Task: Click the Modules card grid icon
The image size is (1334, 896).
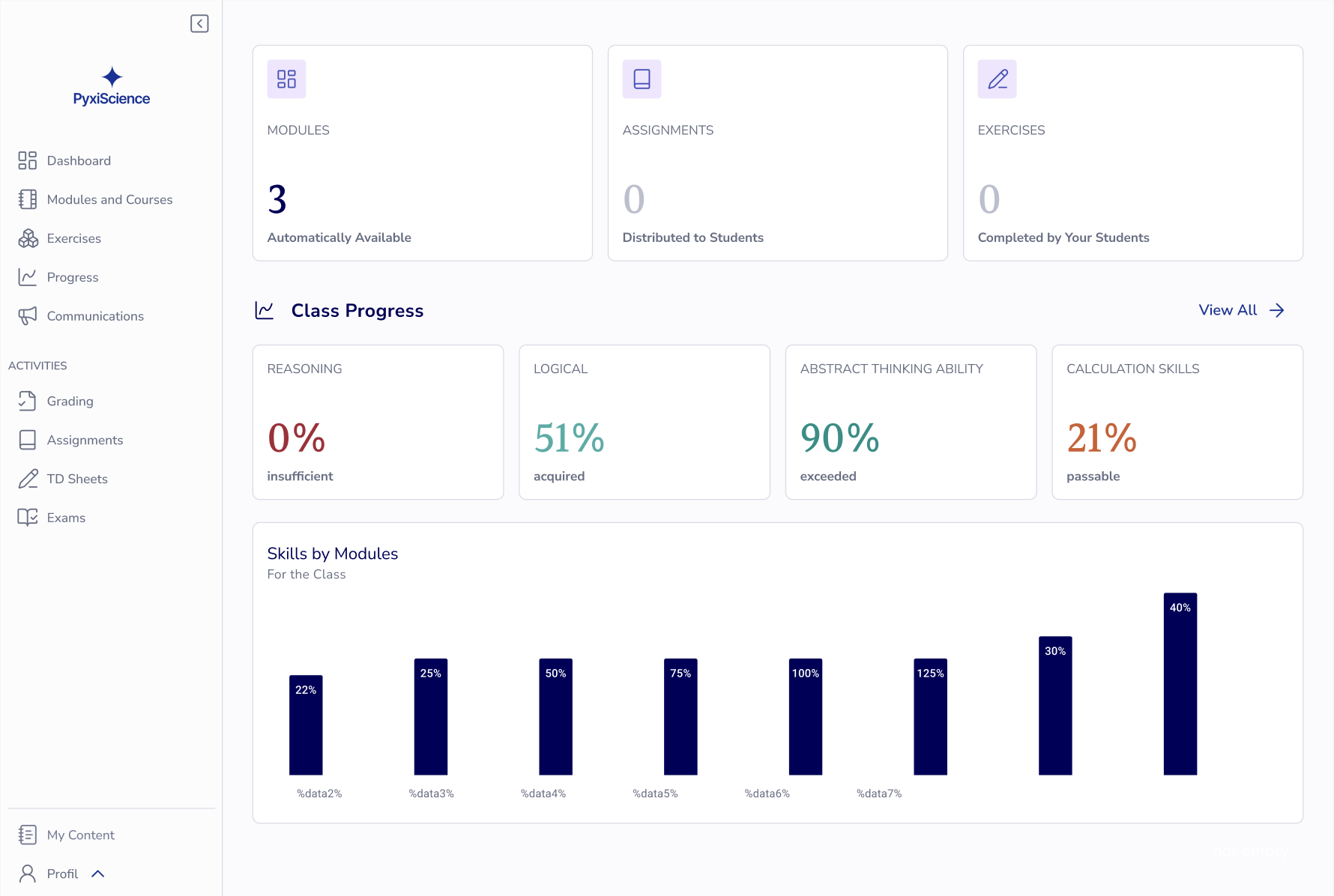Action: coord(286,79)
